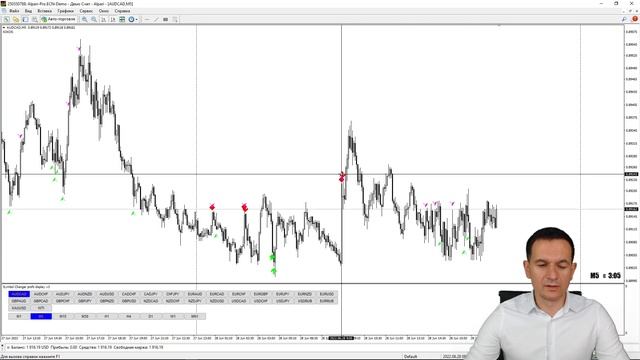Toggle one-click trading arrow beside AUDCAD,M5
Viewport: 640px width, 360px height.
[x=4, y=27]
